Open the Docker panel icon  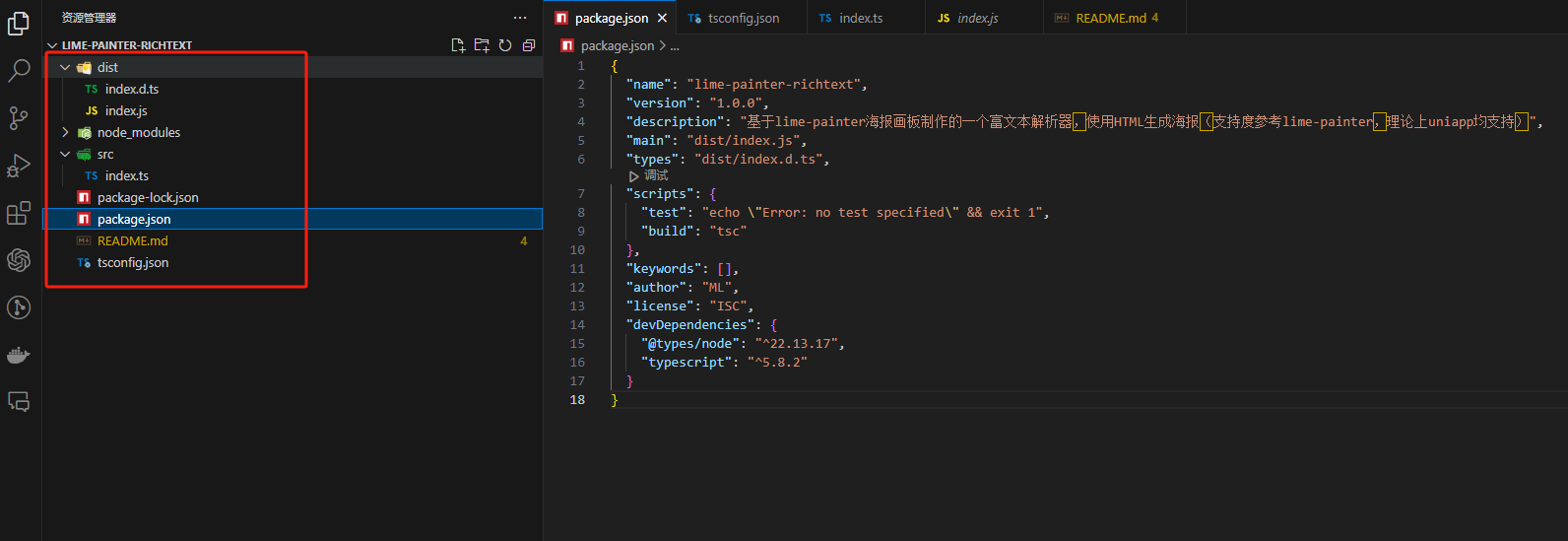tap(19, 355)
